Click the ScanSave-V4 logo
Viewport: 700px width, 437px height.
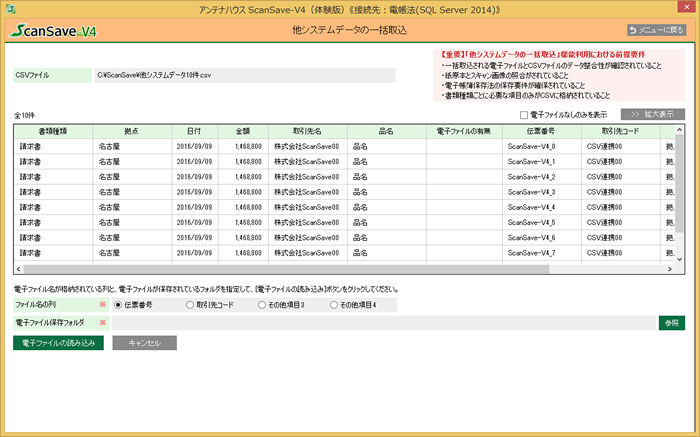[55, 31]
